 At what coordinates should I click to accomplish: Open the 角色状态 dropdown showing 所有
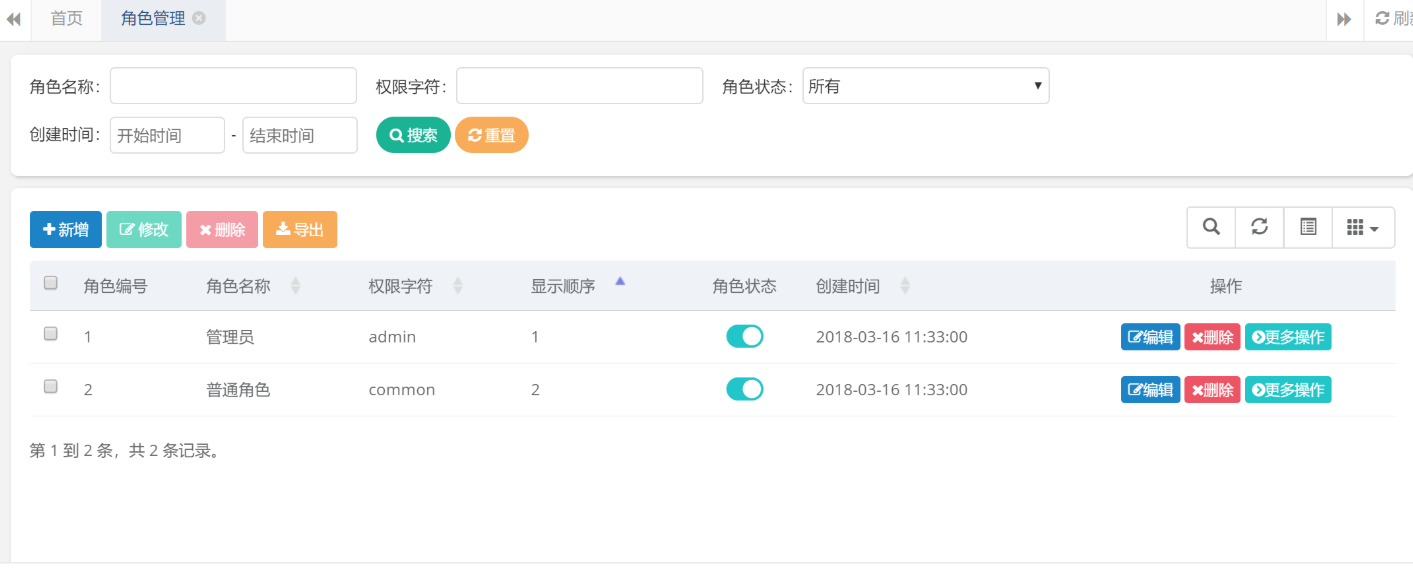[925, 85]
